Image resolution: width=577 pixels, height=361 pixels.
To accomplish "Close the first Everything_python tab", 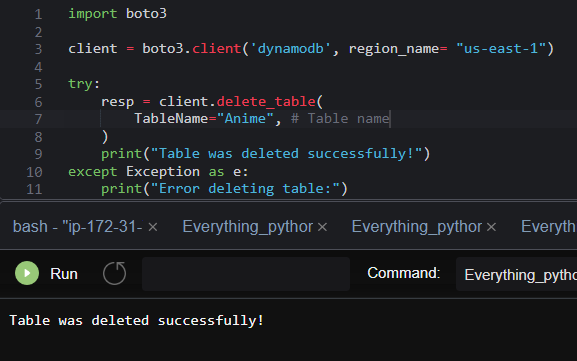I will 322,227.
